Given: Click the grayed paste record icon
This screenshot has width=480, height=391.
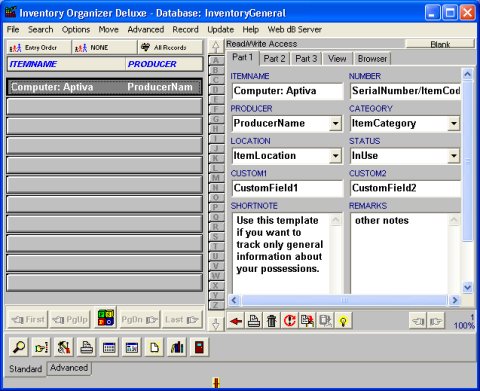Looking at the screenshot, I should pos(325,321).
